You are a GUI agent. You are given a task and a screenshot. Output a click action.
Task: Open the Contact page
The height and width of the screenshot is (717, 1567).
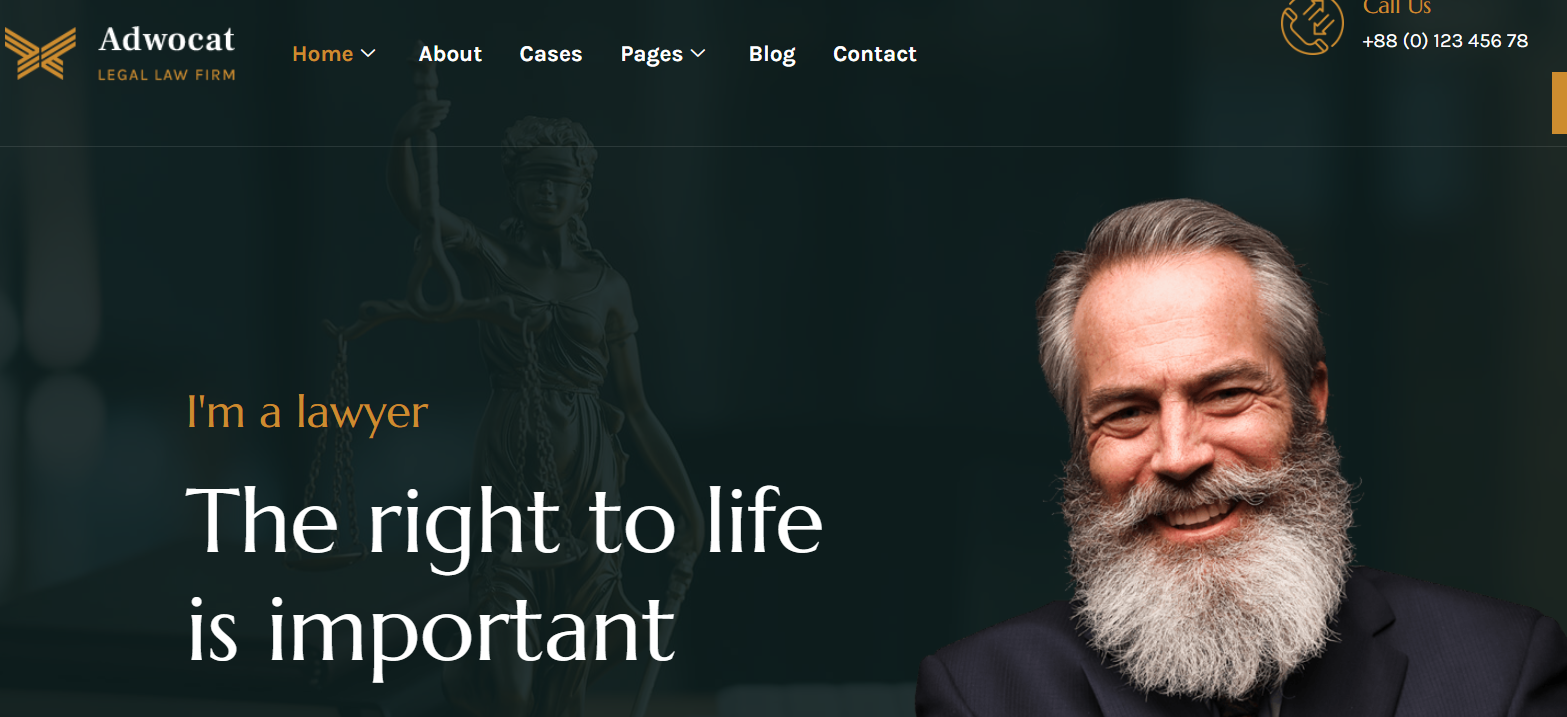(875, 54)
